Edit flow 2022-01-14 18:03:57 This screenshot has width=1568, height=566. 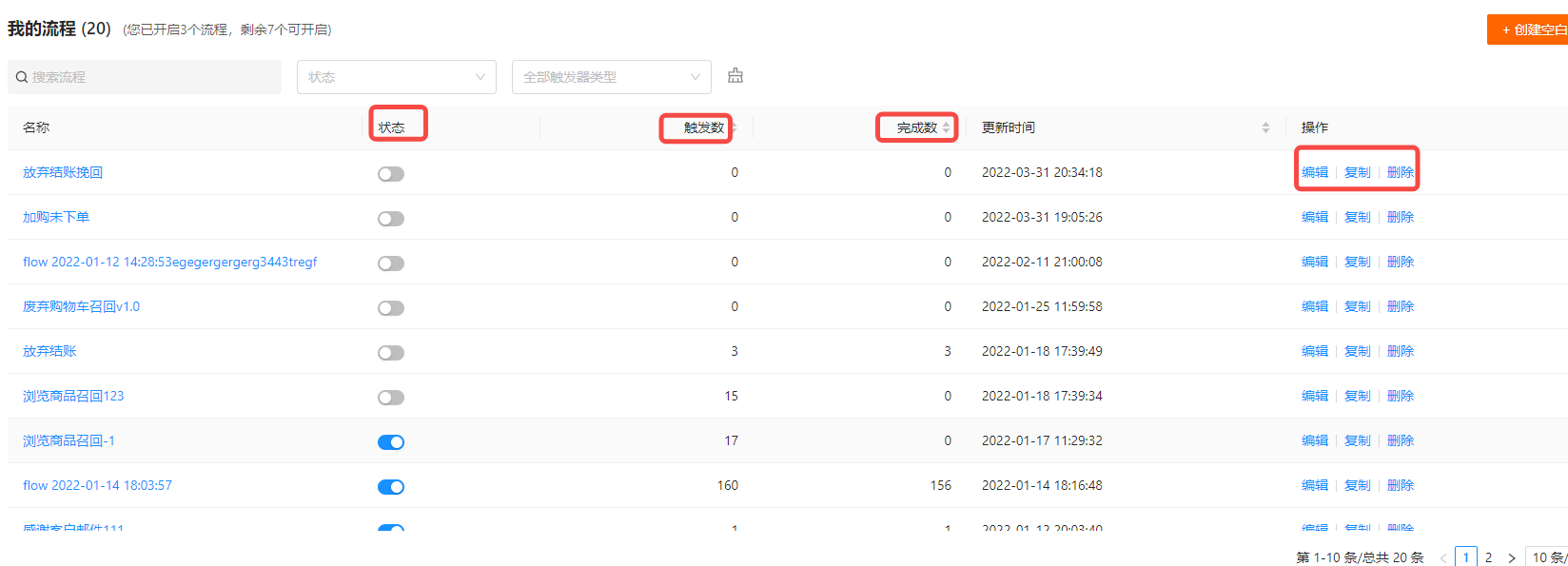(x=1315, y=485)
